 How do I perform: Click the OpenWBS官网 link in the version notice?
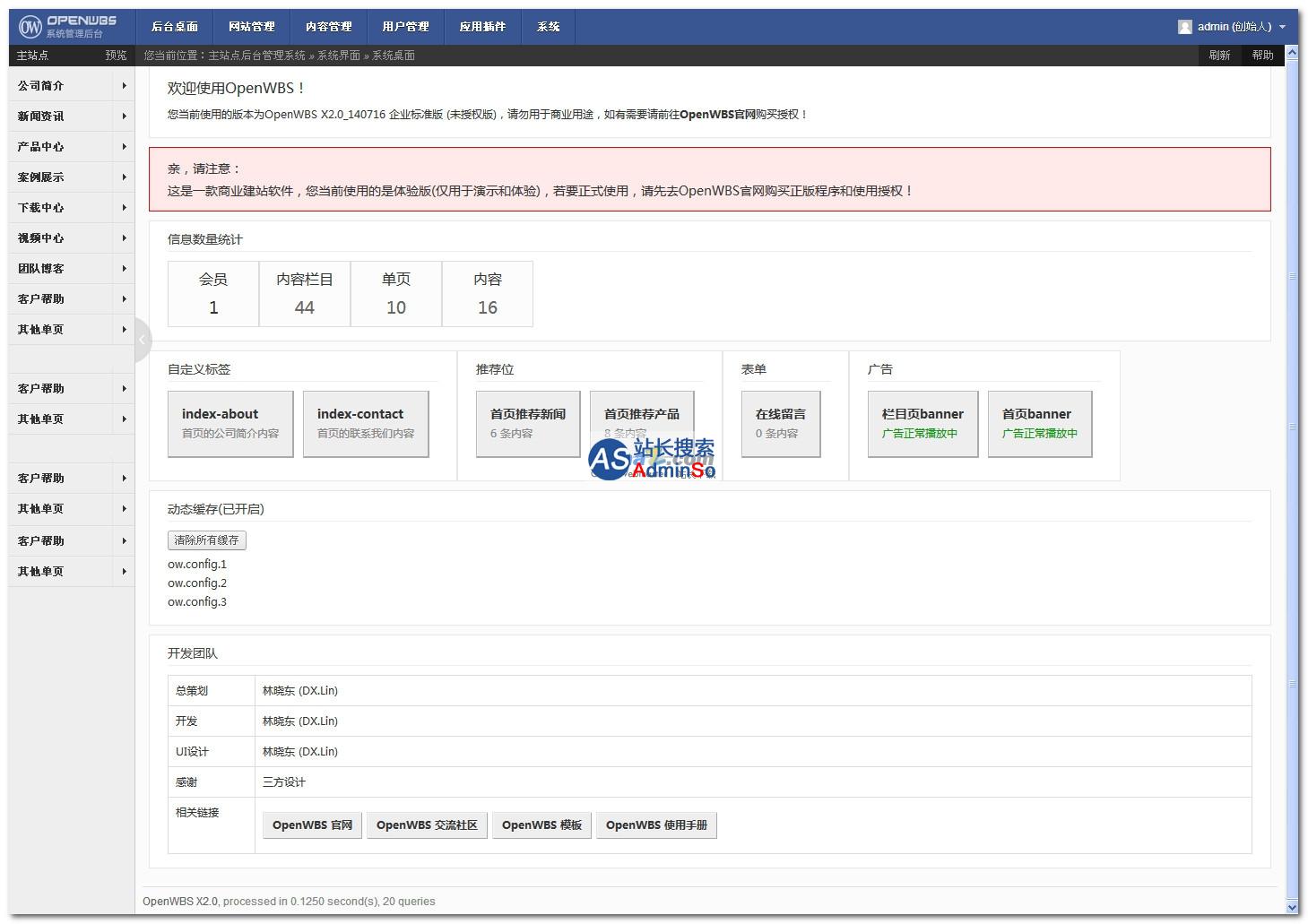click(717, 115)
